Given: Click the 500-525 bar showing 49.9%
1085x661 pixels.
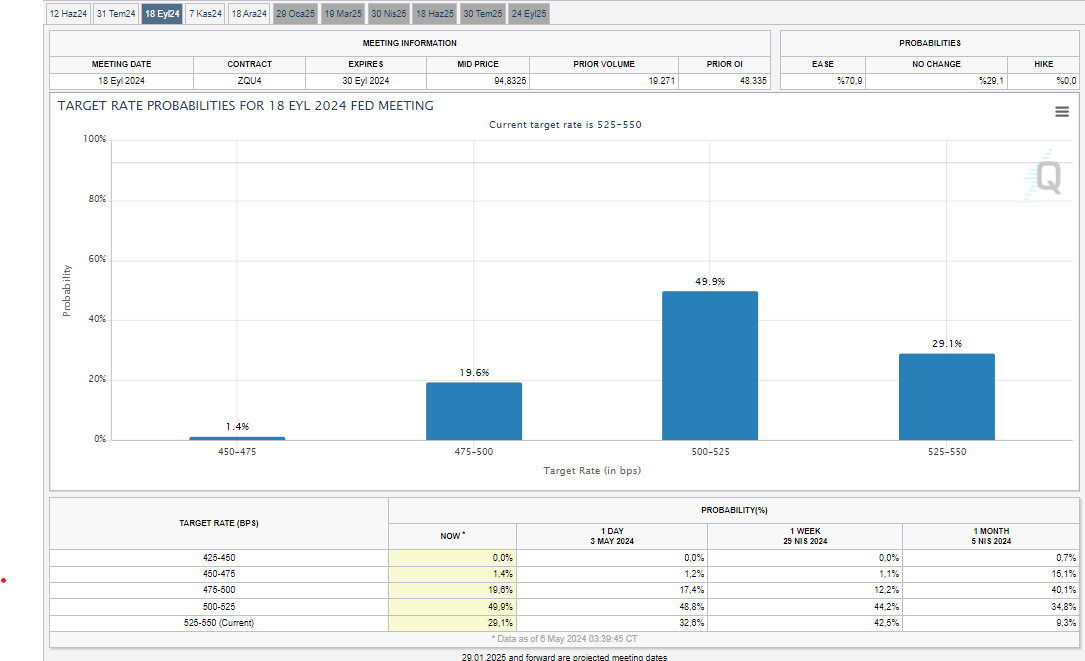Looking at the screenshot, I should (710, 365).
